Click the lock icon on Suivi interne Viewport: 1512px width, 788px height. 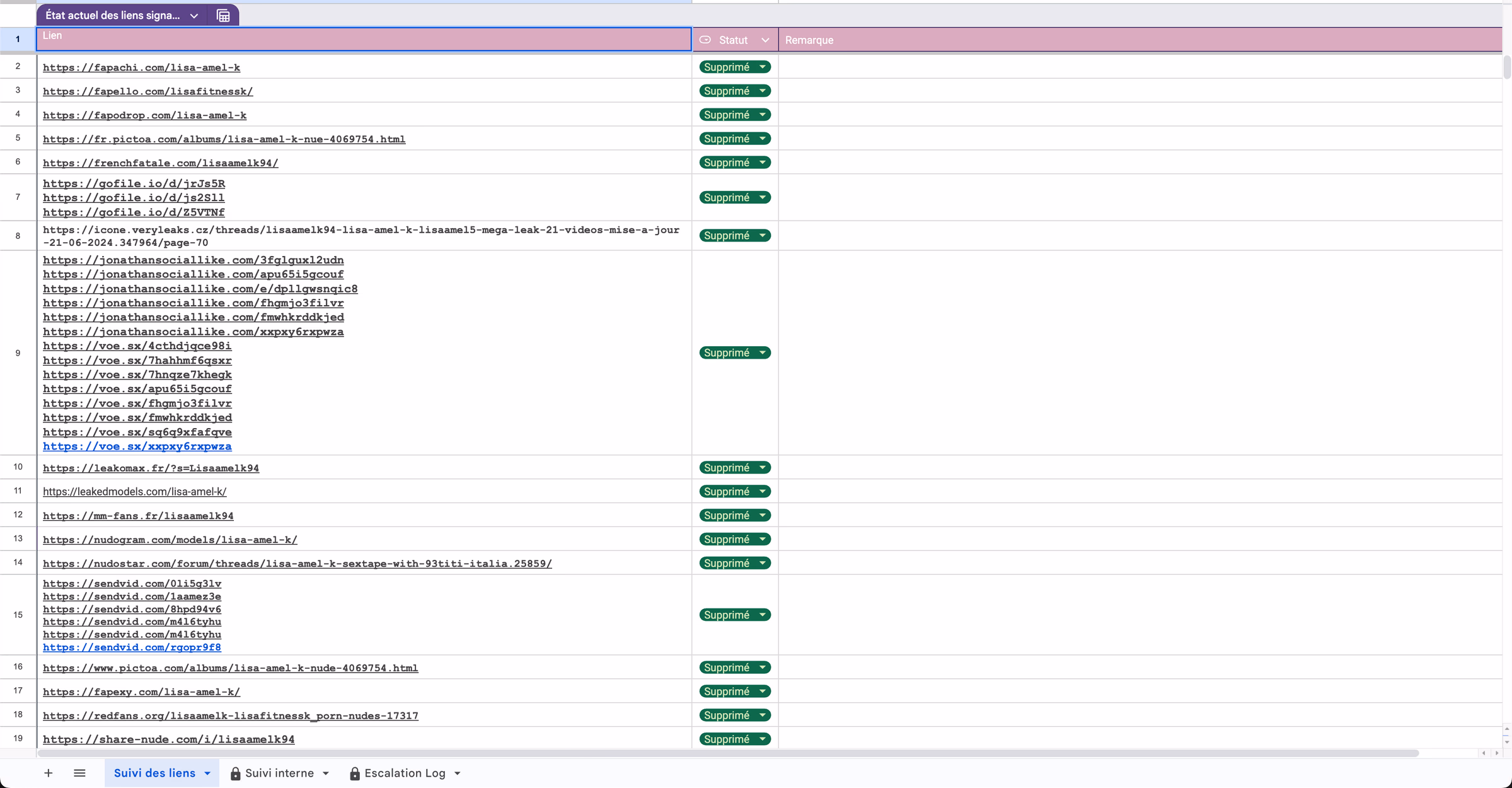pyautogui.click(x=235, y=774)
